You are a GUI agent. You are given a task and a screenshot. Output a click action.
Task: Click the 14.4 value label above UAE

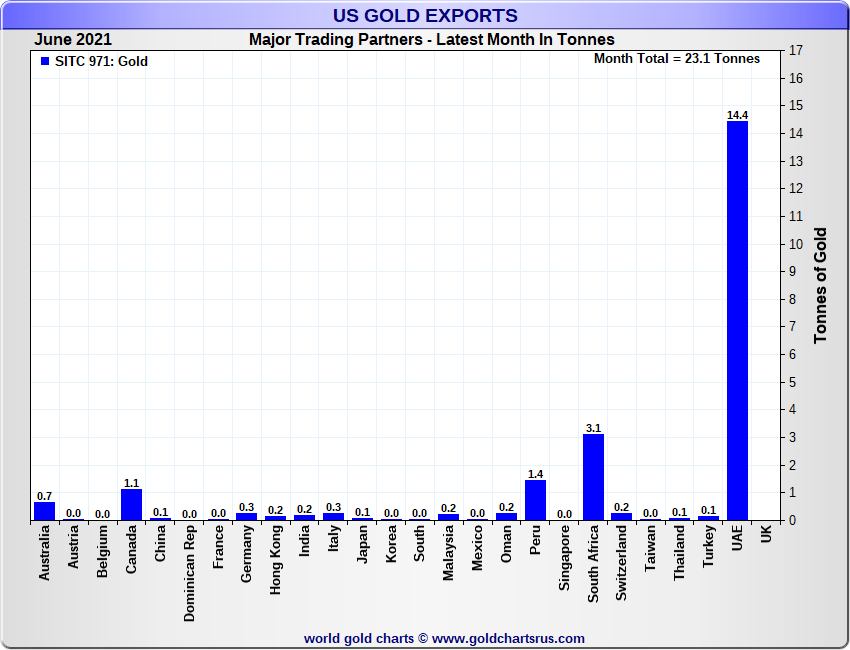click(737, 115)
